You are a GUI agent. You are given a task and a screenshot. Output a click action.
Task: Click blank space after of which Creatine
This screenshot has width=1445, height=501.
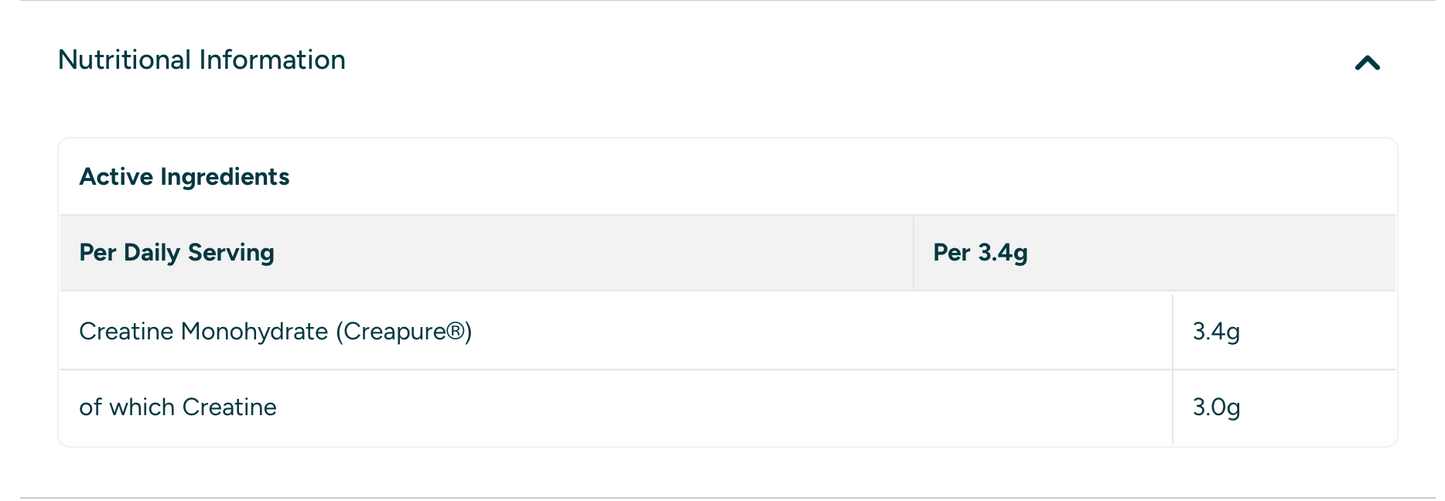[720, 407]
